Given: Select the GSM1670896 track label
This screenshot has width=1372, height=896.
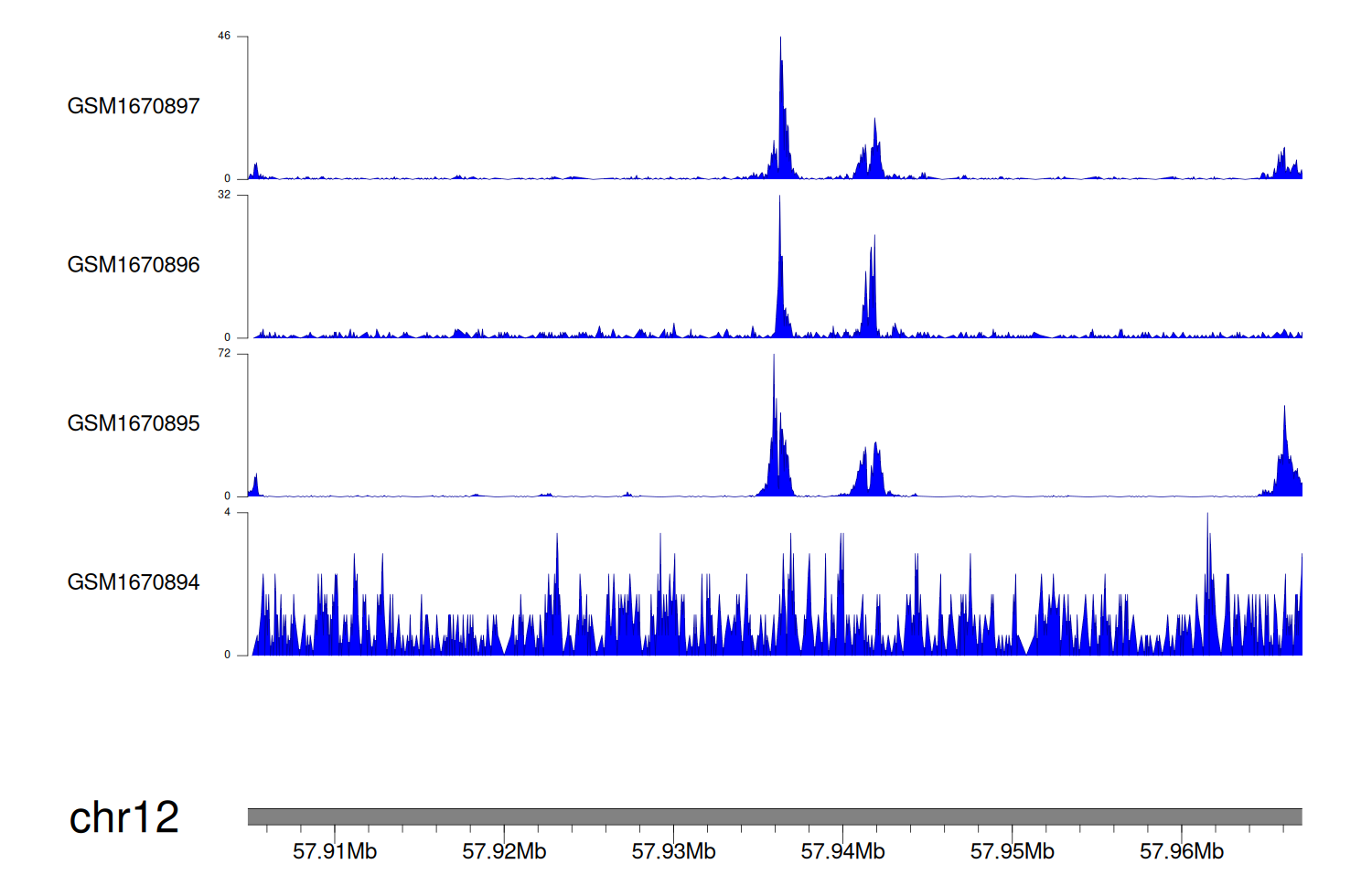Looking at the screenshot, I should pos(134,265).
